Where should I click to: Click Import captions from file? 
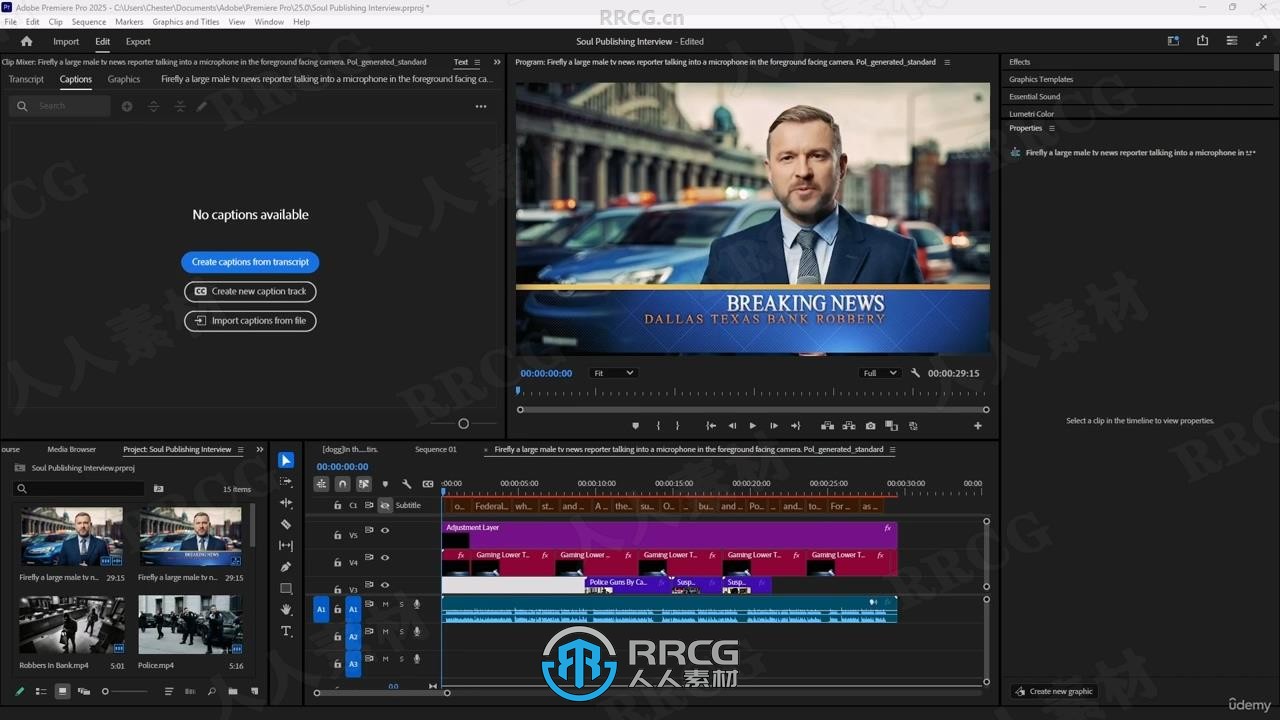coord(250,321)
